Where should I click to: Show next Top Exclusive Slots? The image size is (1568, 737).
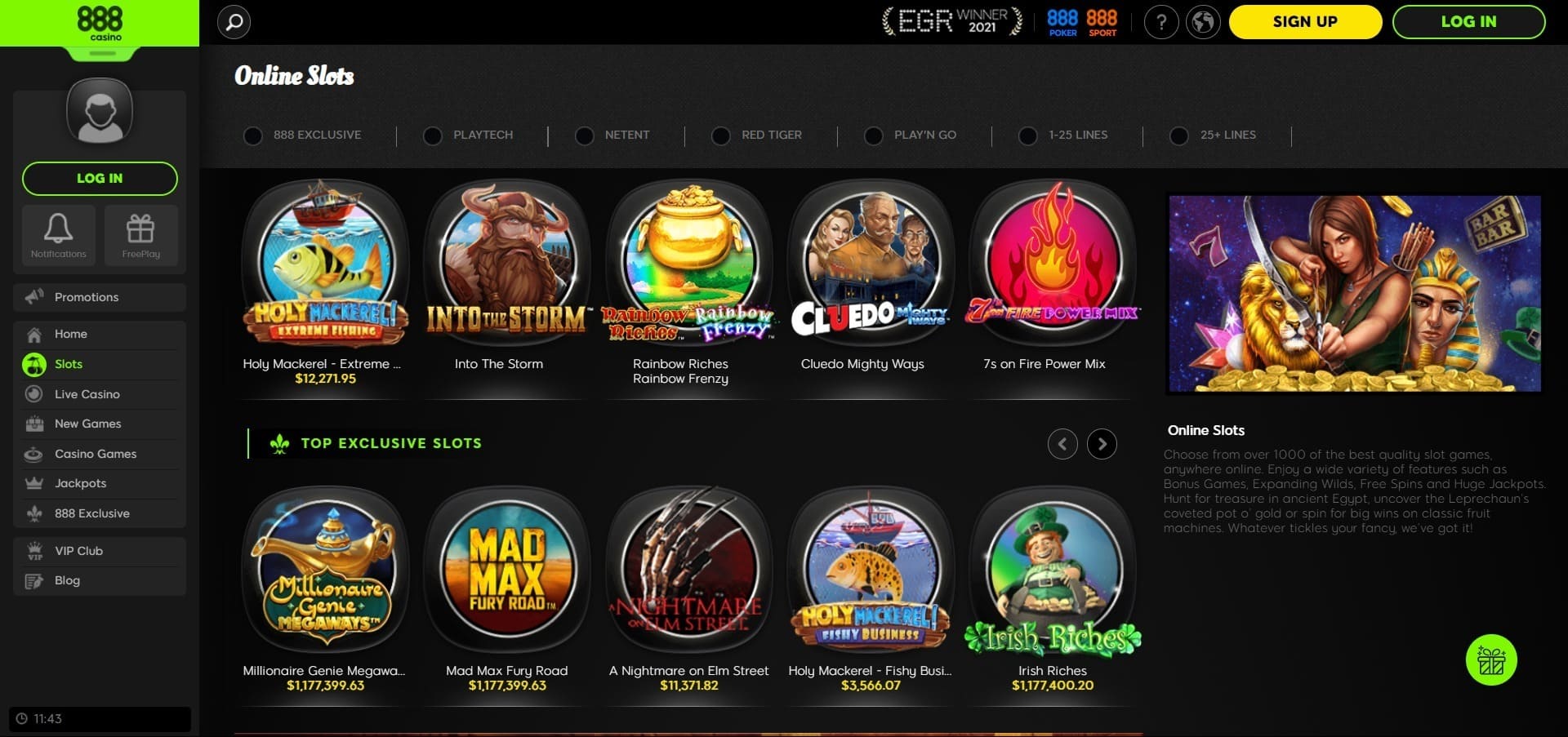[1102, 444]
